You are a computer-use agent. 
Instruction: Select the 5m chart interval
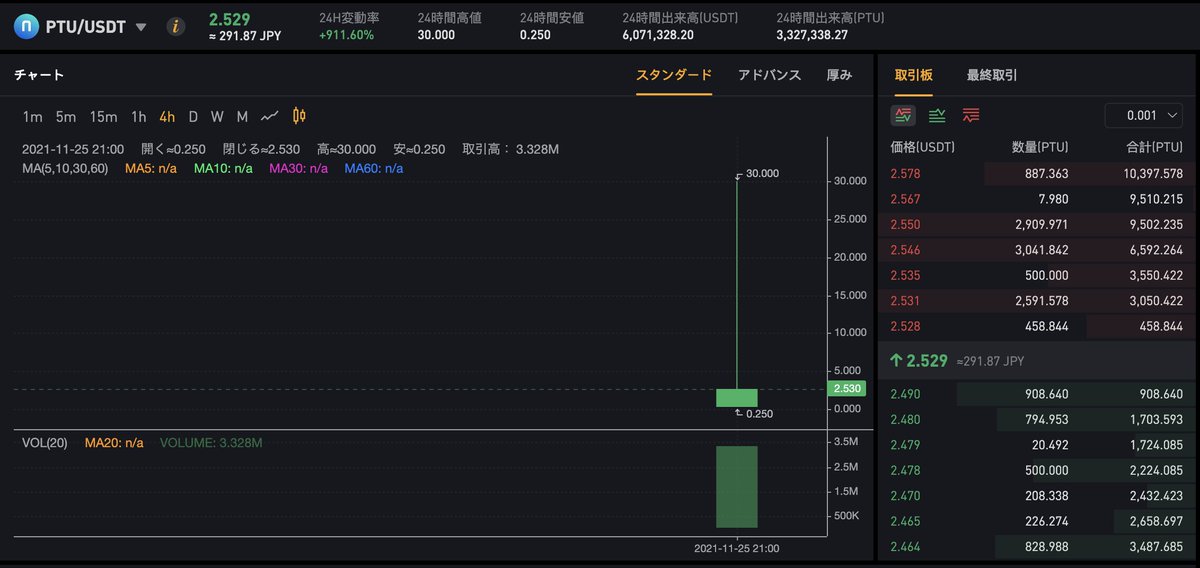point(66,116)
